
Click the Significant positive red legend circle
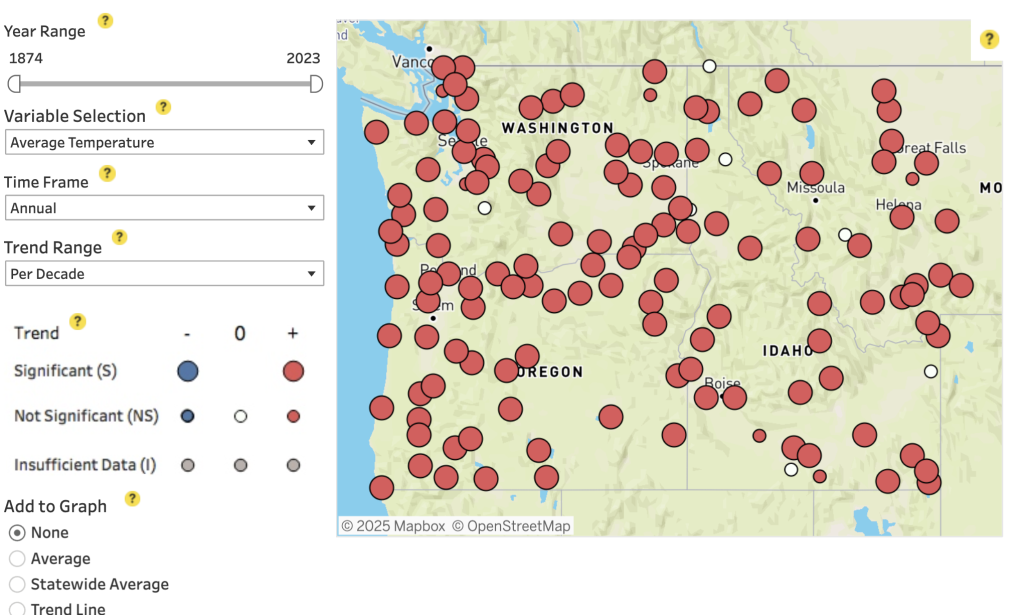pos(292,371)
